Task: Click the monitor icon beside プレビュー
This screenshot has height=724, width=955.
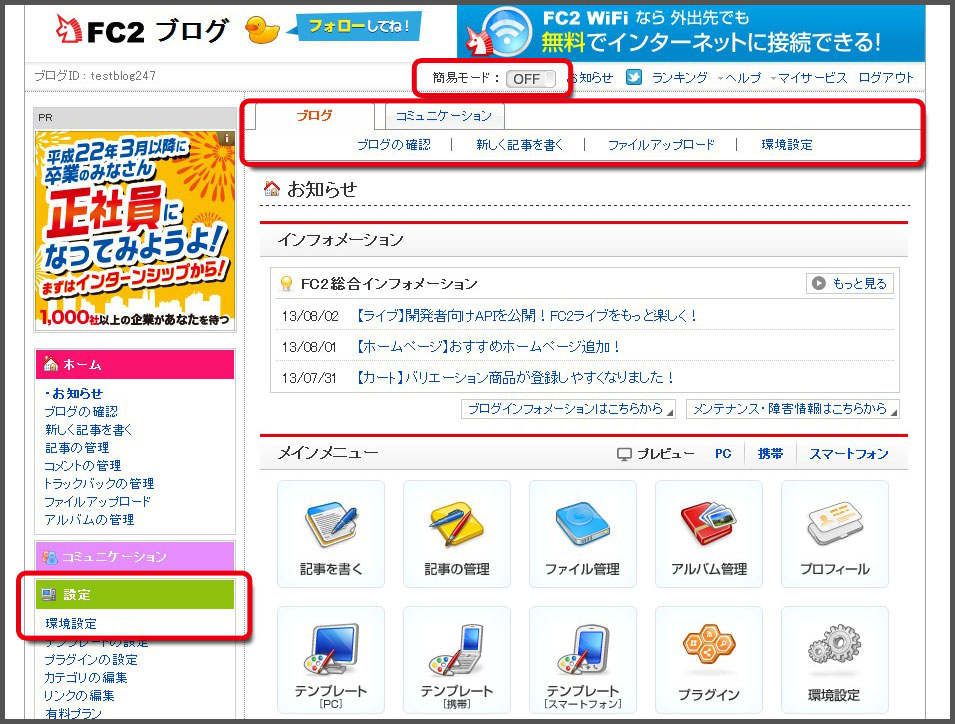Action: [x=624, y=454]
